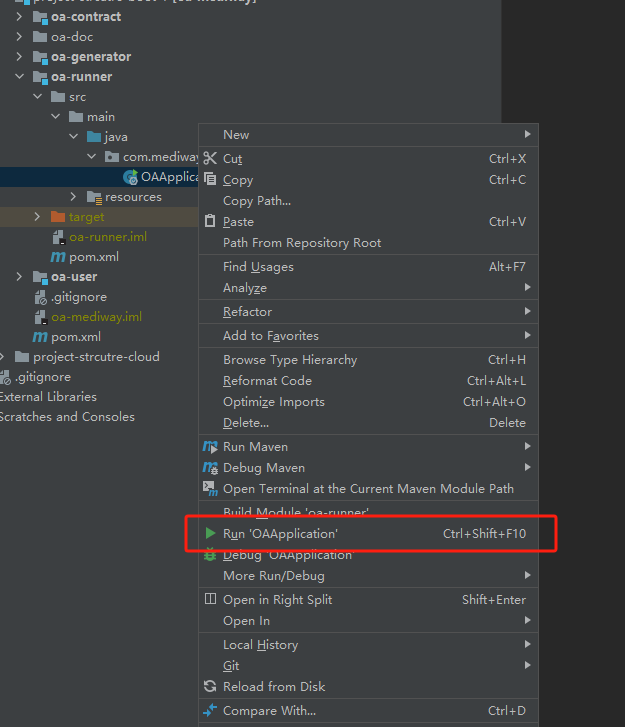This screenshot has height=727, width=625.
Task: Click the Open Terminal icon
Action: click(210, 489)
